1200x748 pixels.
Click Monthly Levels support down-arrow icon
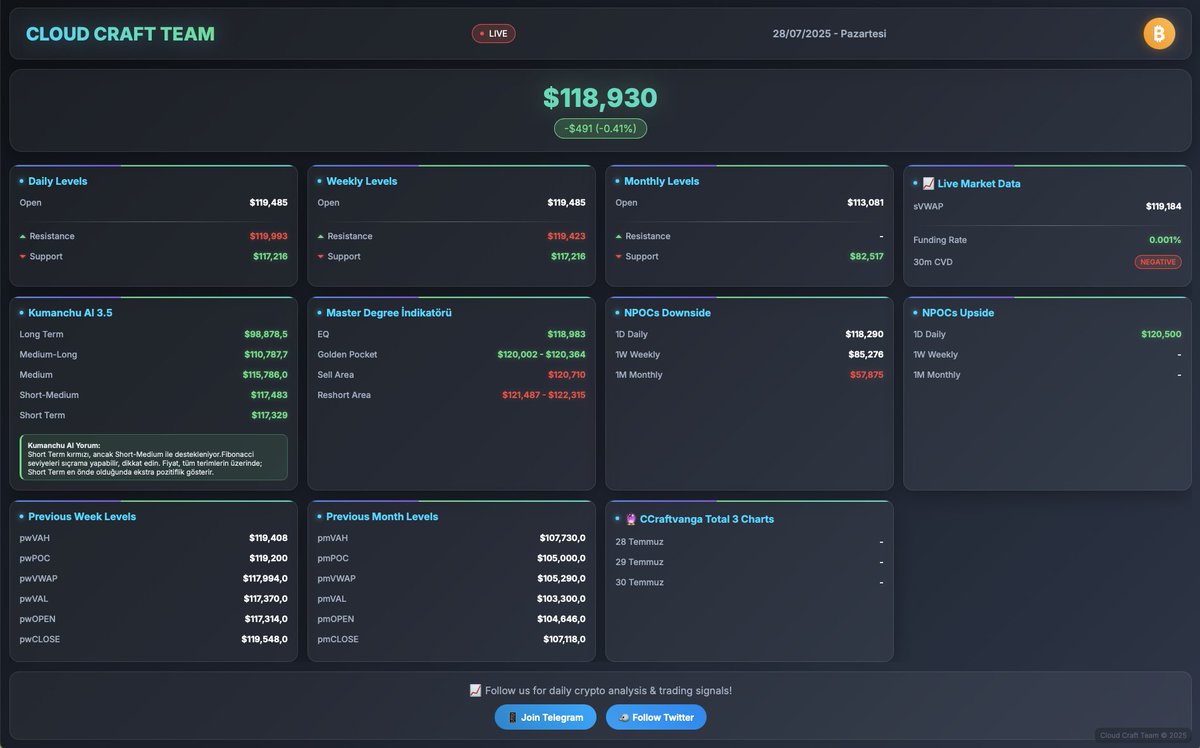click(x=619, y=257)
